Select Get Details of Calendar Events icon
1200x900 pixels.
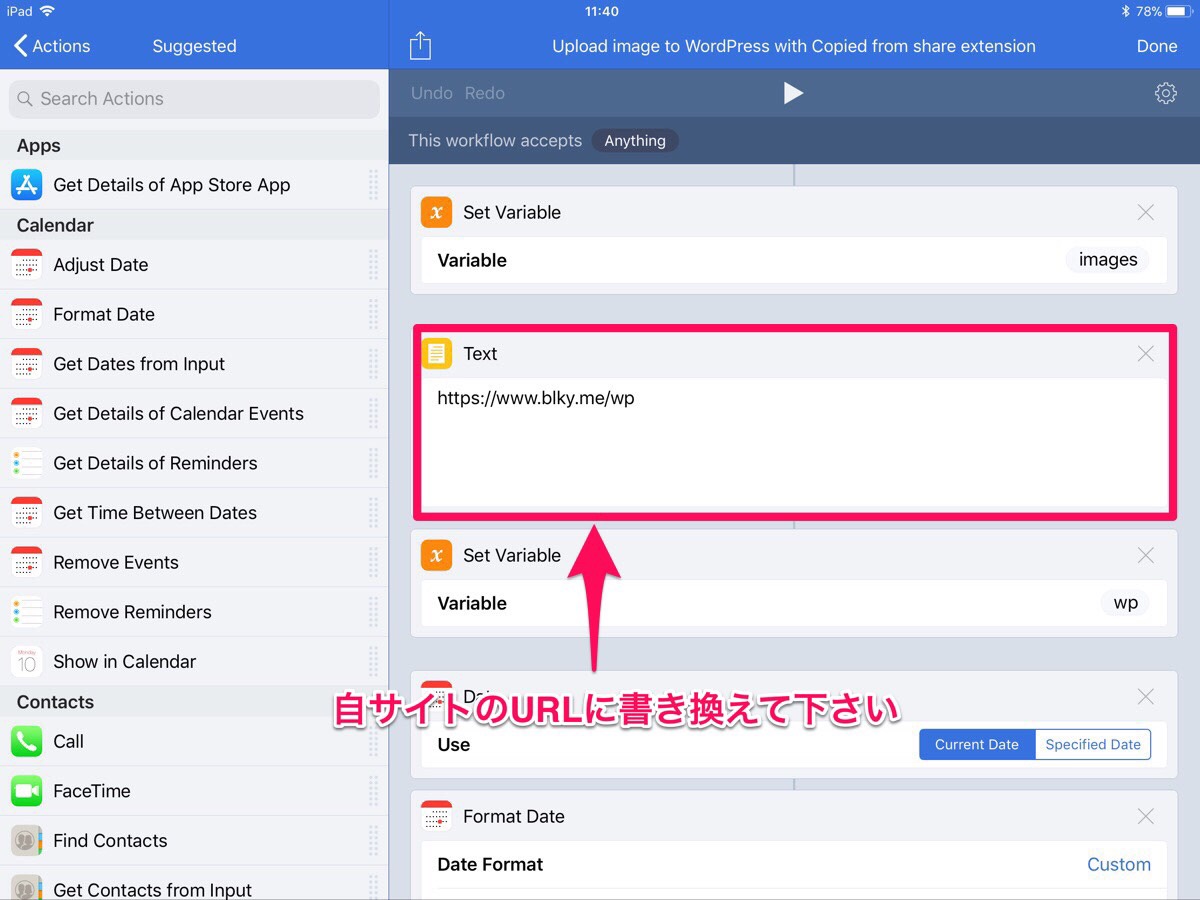(26, 413)
